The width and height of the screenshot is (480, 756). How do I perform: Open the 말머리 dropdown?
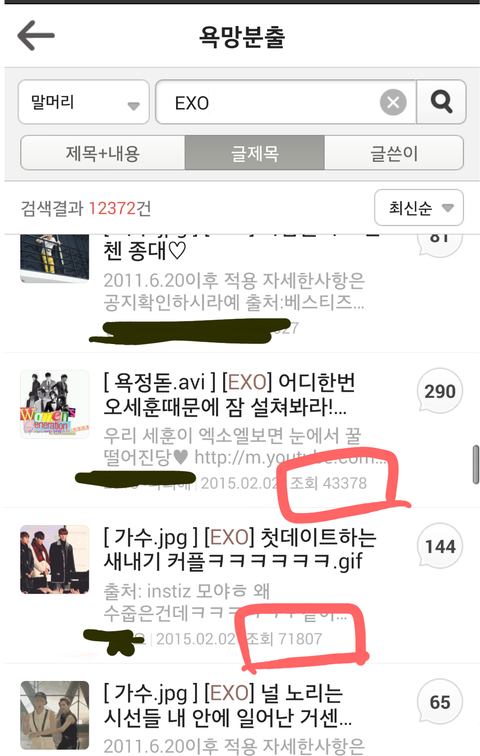coord(84,102)
